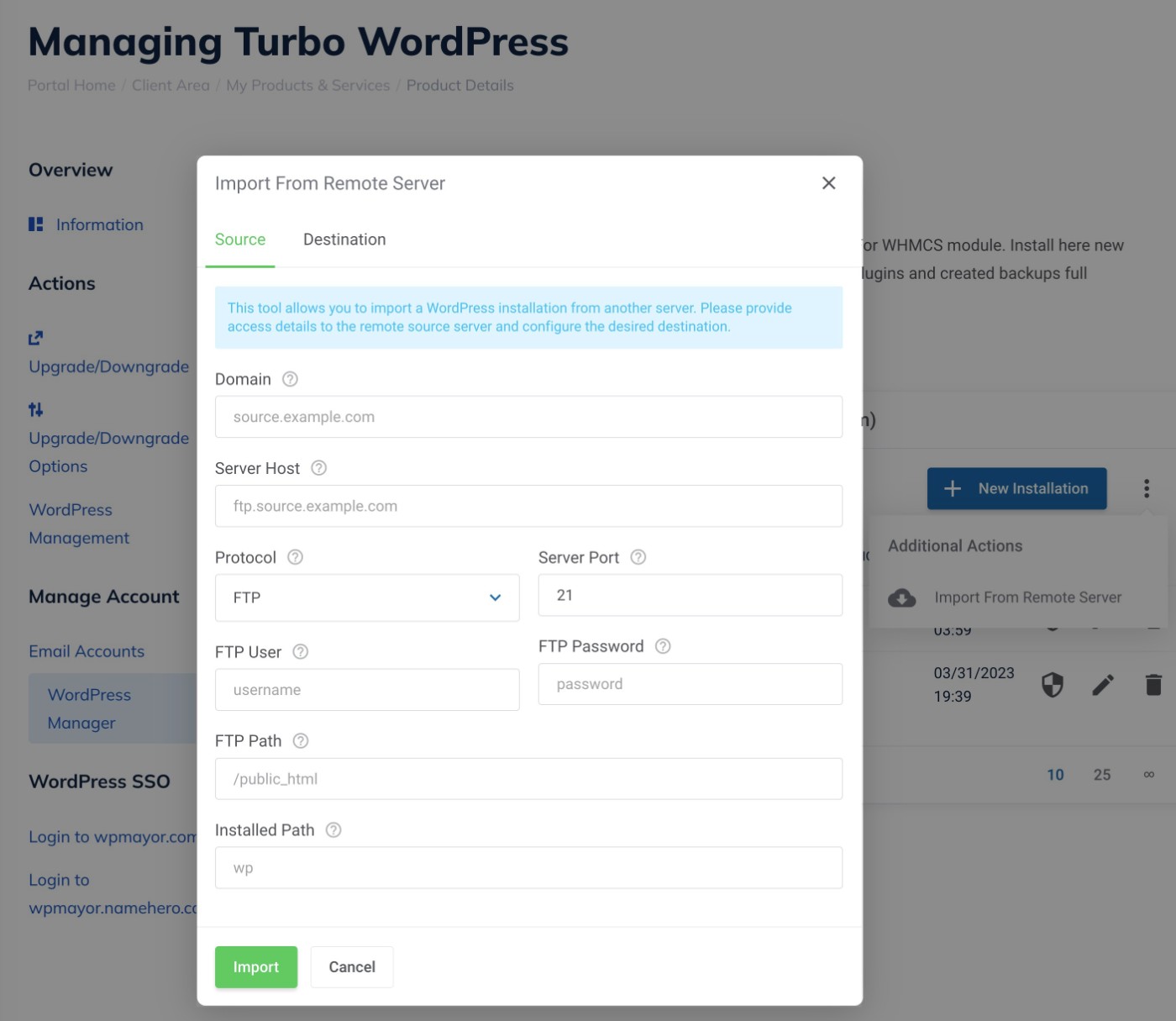Open Email Accounts sidebar link
Image resolution: width=1176 pixels, height=1021 pixels.
pos(87,651)
